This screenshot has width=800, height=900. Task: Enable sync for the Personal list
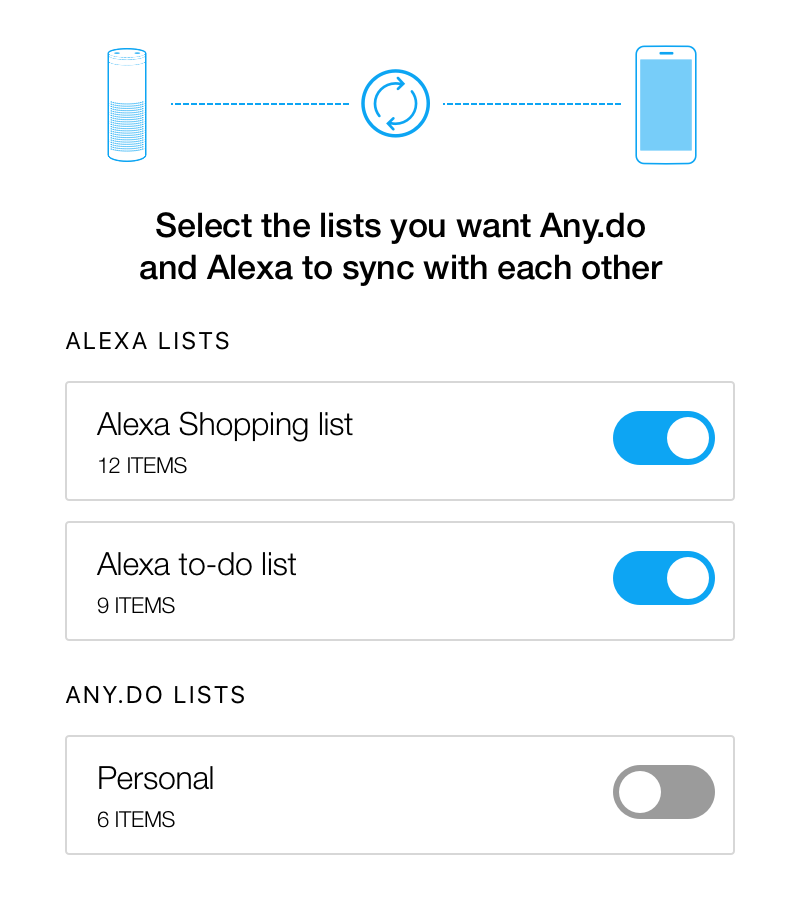pyautogui.click(x=663, y=793)
